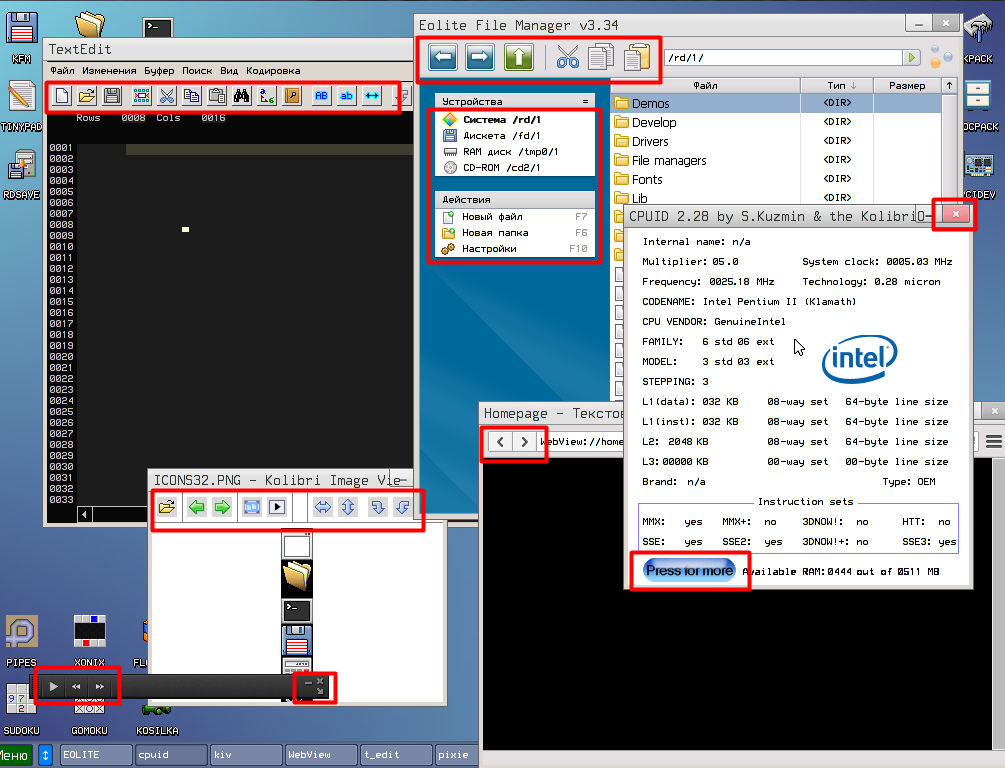Paste files with Eolite's clipboard icon

636,57
